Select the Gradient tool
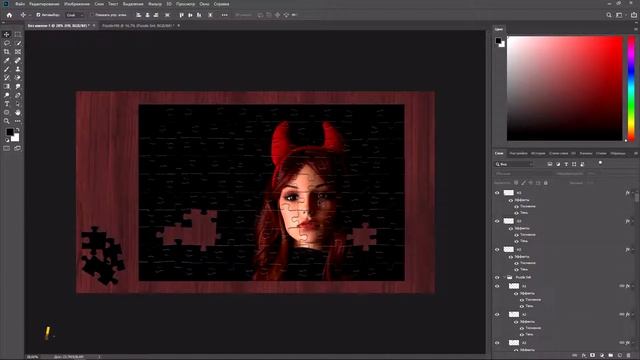This screenshot has width=640, height=360. 7,87
